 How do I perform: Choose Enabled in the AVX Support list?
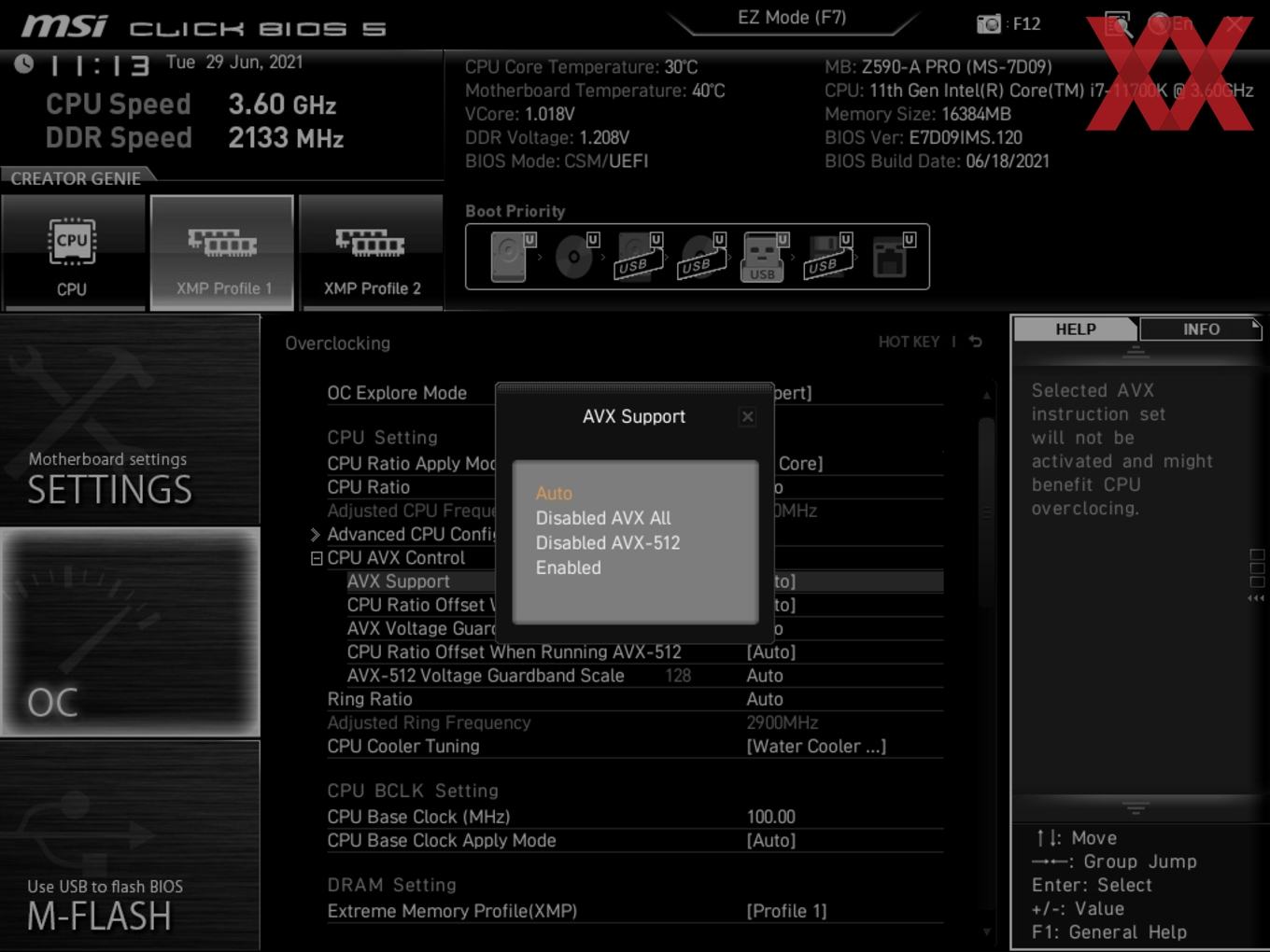click(568, 567)
